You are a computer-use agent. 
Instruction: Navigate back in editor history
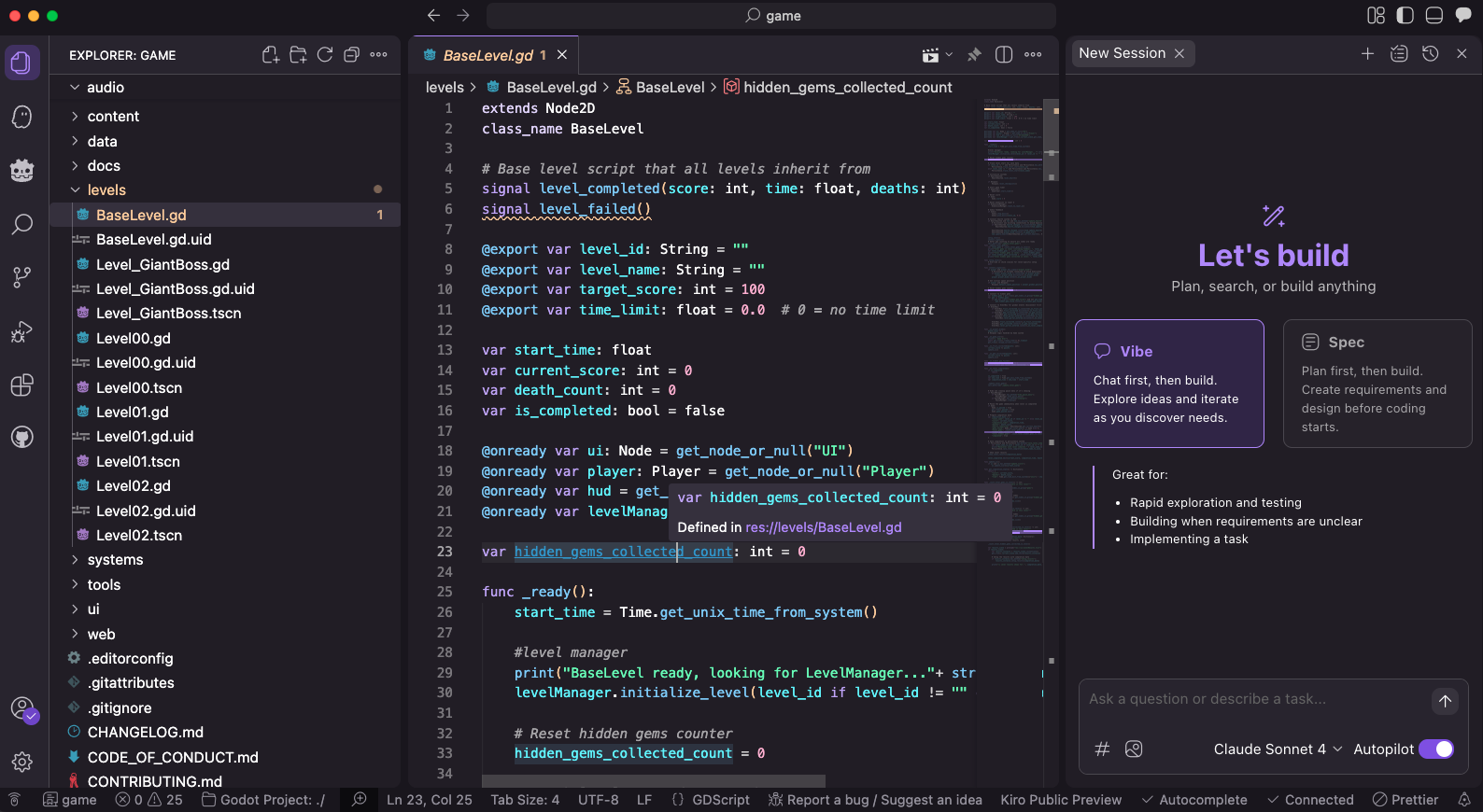click(433, 16)
